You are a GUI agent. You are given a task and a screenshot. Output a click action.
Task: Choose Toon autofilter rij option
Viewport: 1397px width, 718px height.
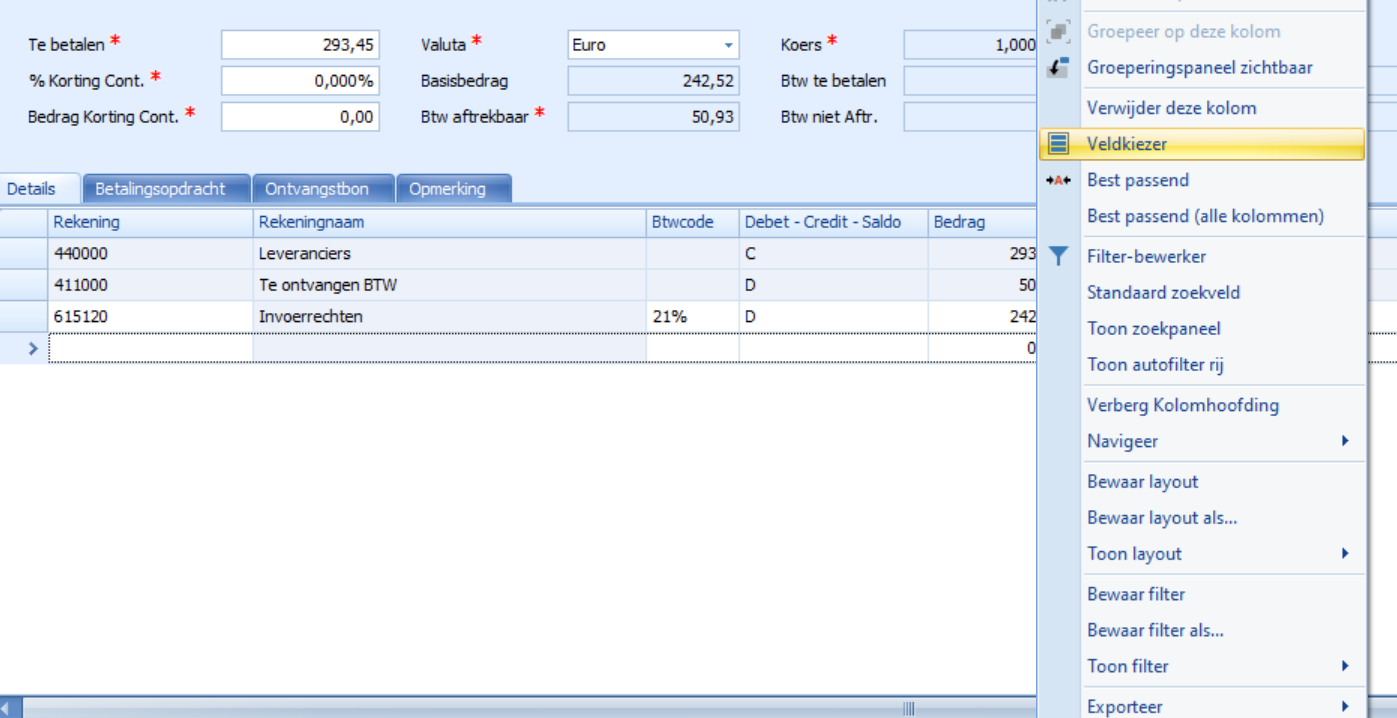pos(1155,365)
